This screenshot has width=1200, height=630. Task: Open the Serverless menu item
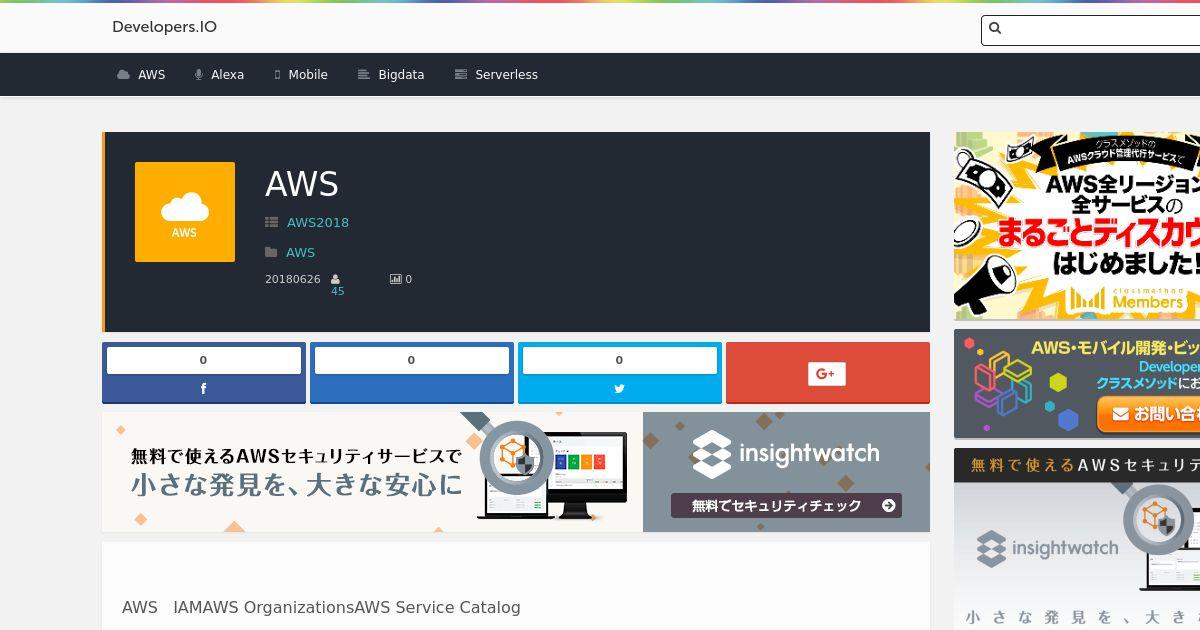(506, 75)
